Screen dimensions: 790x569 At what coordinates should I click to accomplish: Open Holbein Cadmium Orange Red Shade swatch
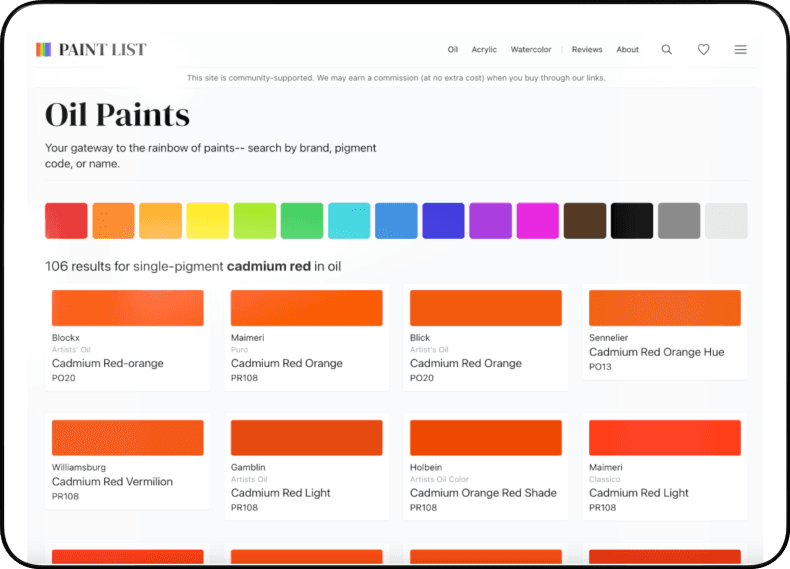[486, 437]
